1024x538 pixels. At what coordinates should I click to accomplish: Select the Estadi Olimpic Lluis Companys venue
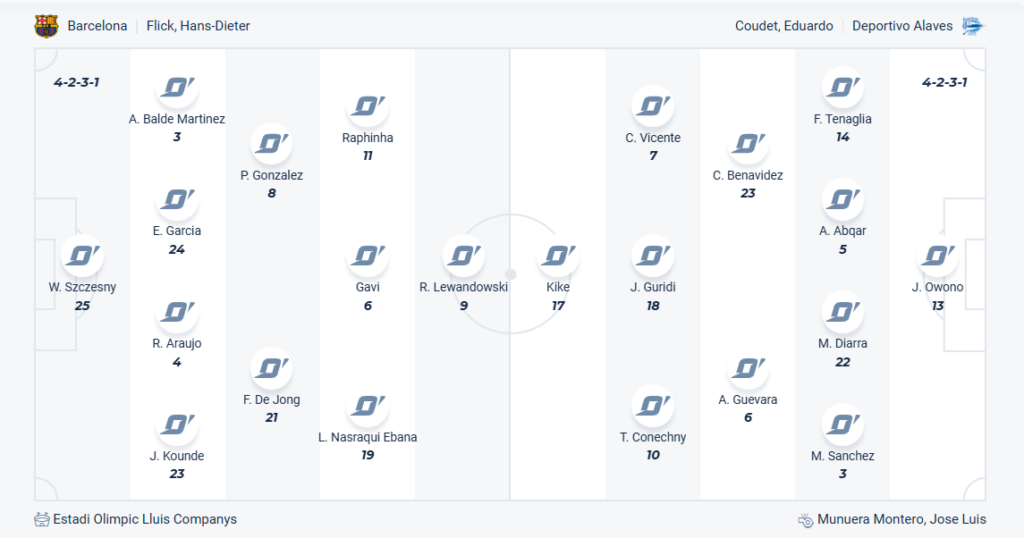coord(145,520)
